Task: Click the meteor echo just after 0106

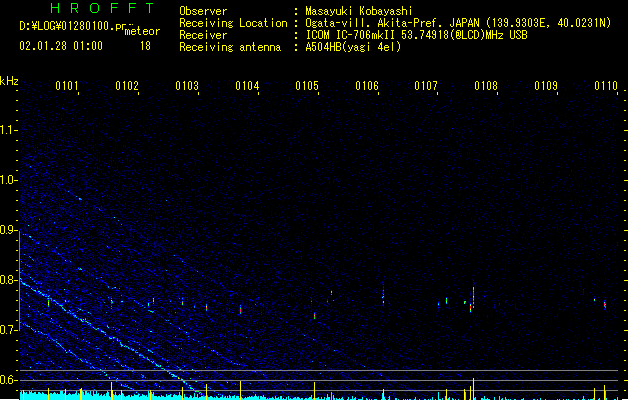Action: pos(383,295)
